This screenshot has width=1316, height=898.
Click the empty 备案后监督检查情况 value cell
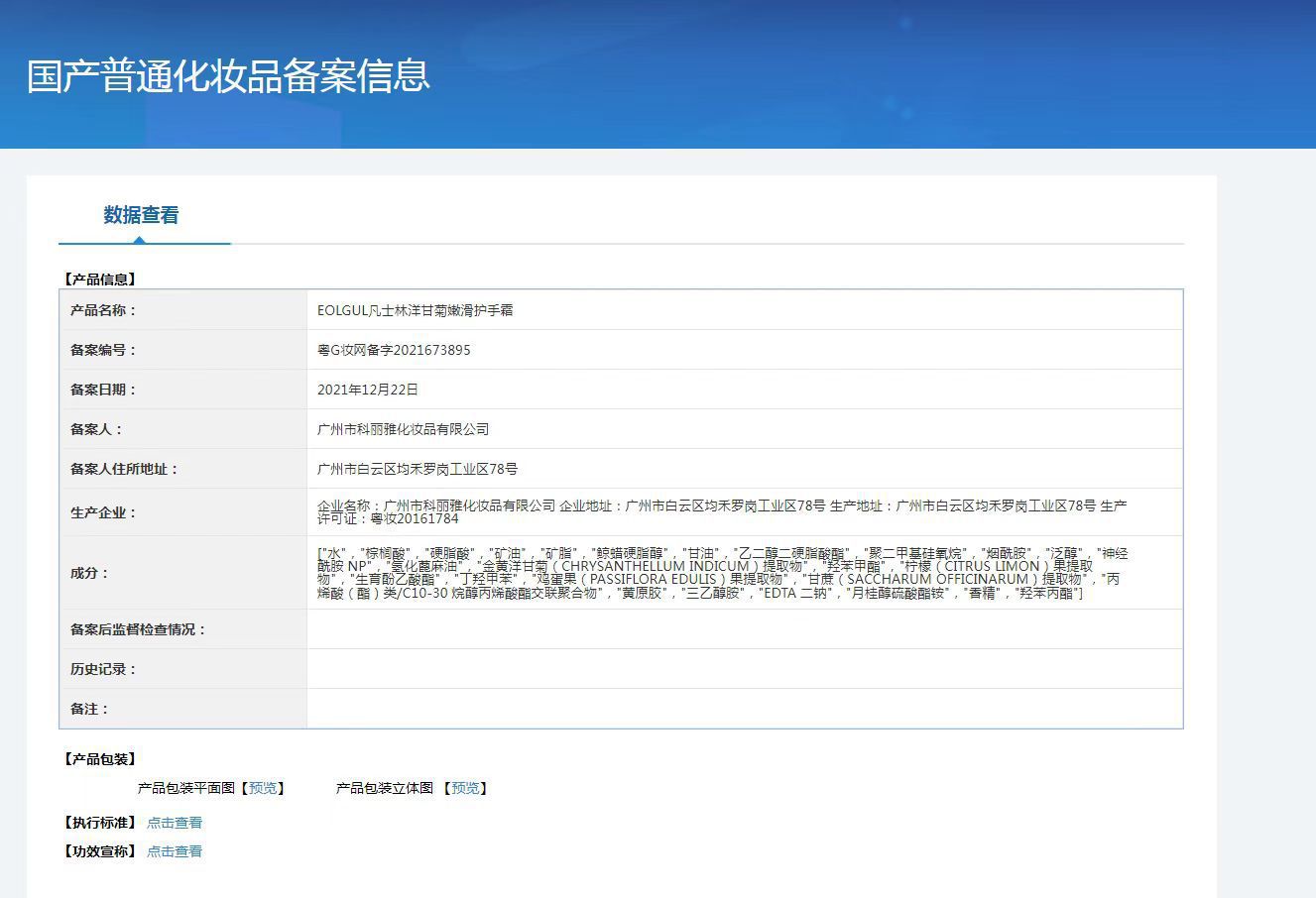click(744, 629)
